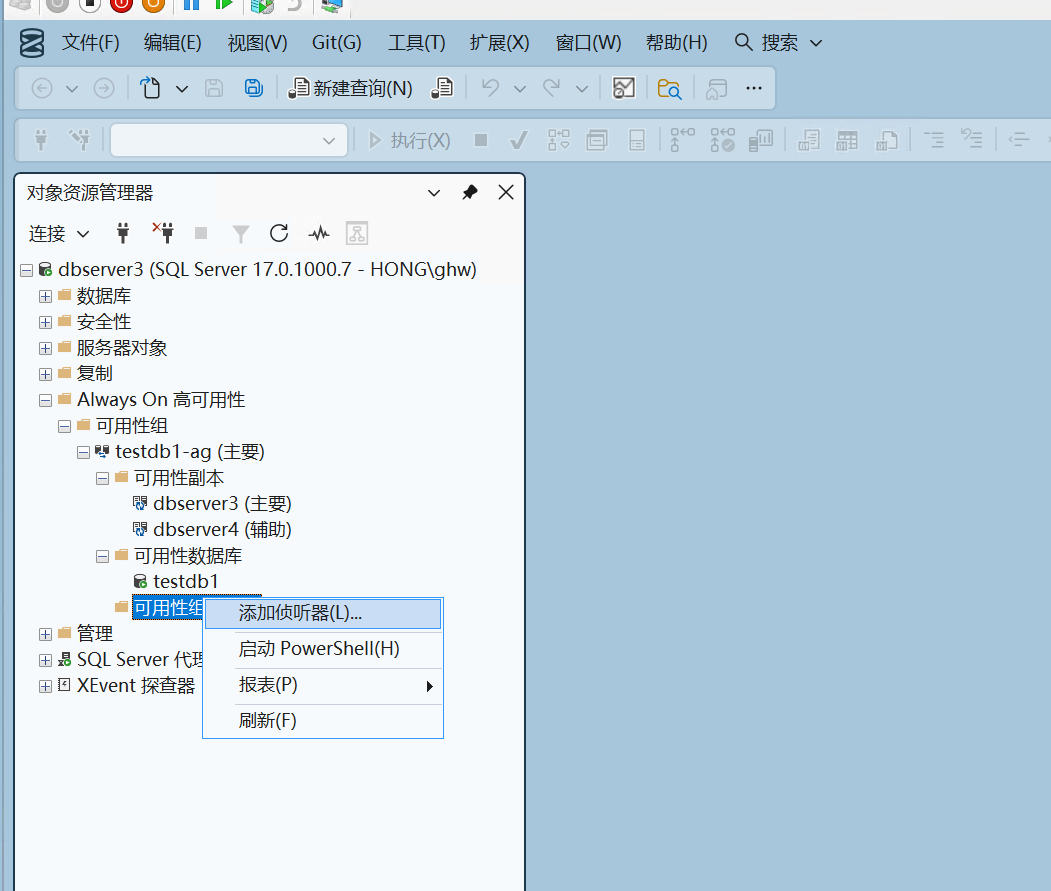Screen dimensions: 1051x891
Task: Choose 启动 PowerShell(H) in context menu
Action: [319, 649]
